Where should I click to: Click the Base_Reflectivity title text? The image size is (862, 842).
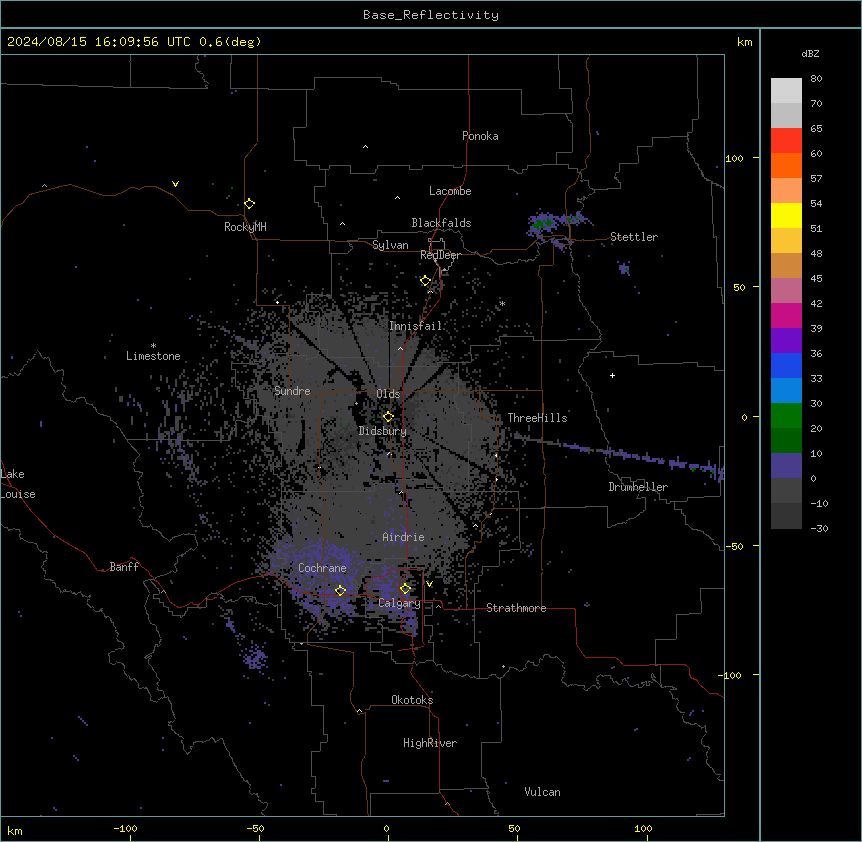(431, 15)
